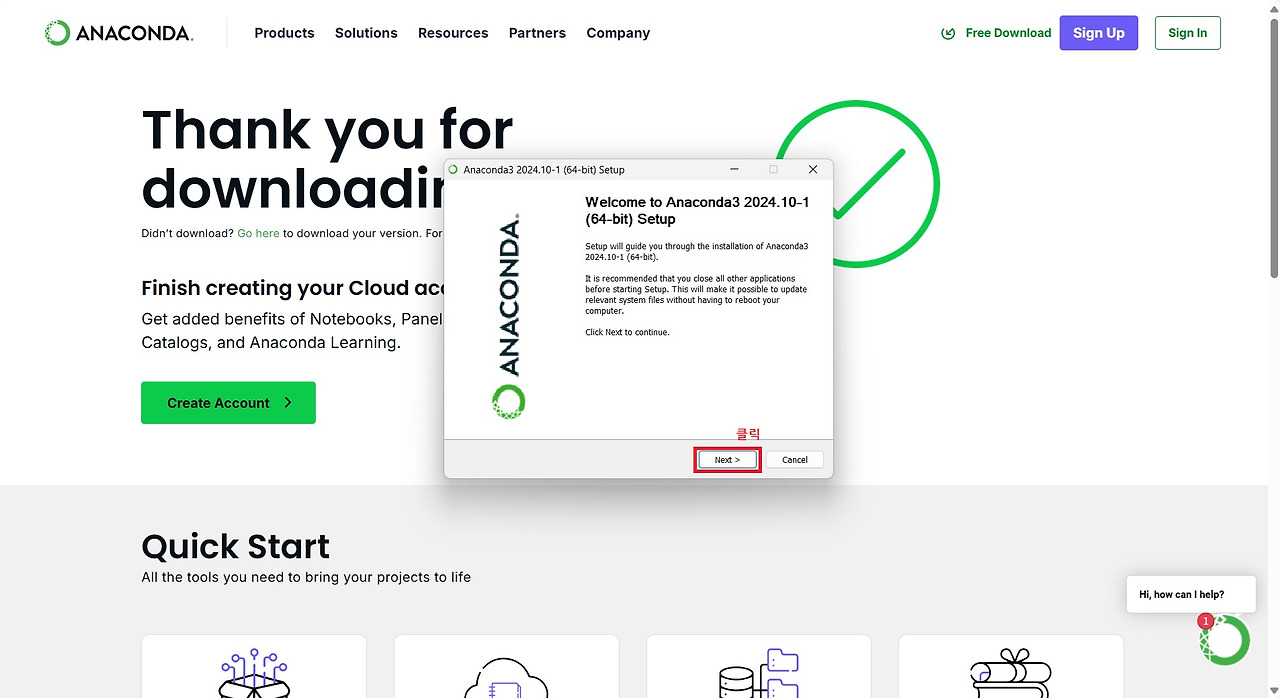Image resolution: width=1280 pixels, height=698 pixels.
Task: Click the arrow icon on Create Account
Action: point(288,403)
